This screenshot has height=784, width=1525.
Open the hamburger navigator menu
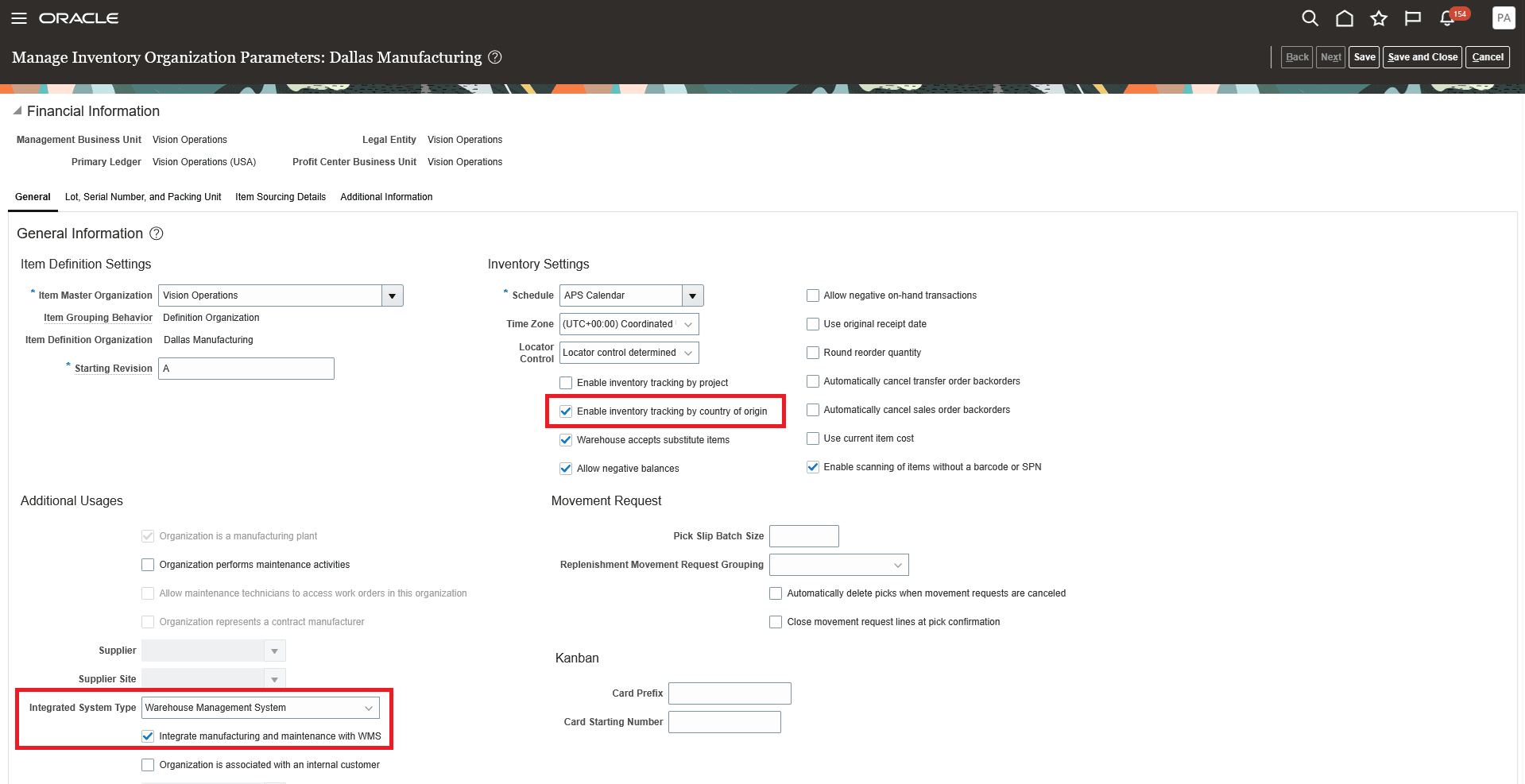[x=19, y=18]
